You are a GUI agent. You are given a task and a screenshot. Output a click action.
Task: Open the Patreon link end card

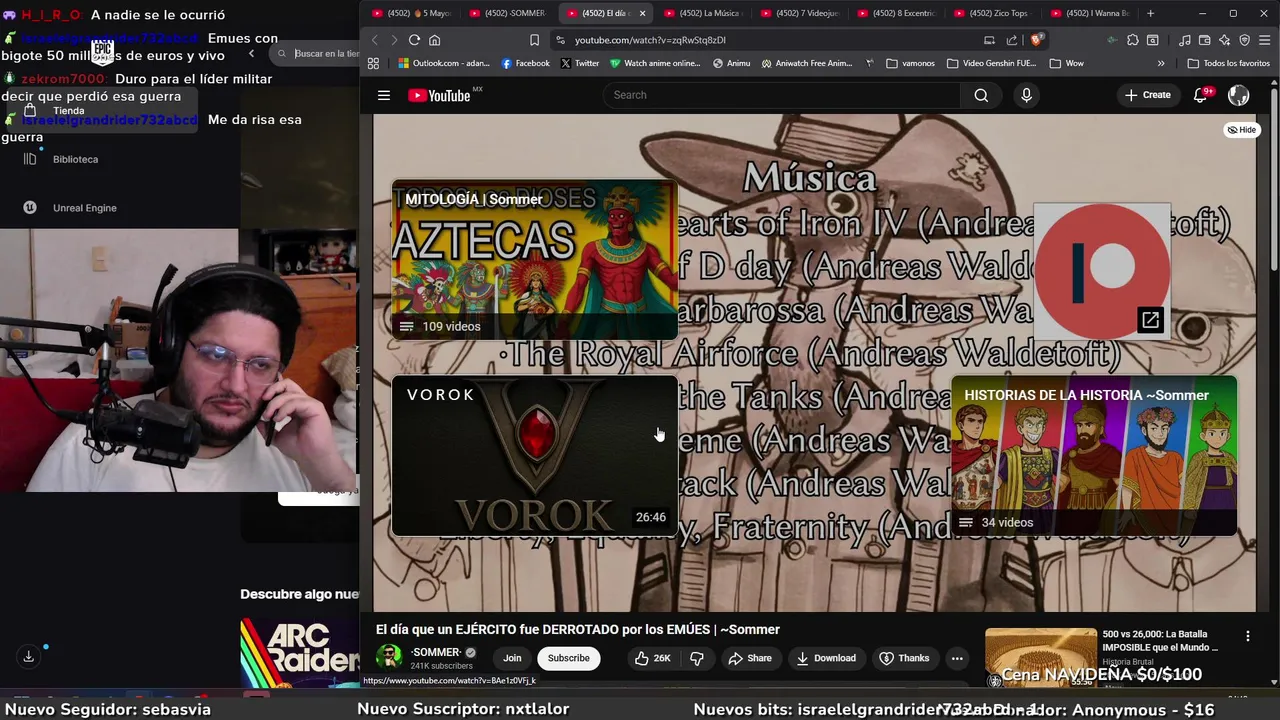(1102, 271)
